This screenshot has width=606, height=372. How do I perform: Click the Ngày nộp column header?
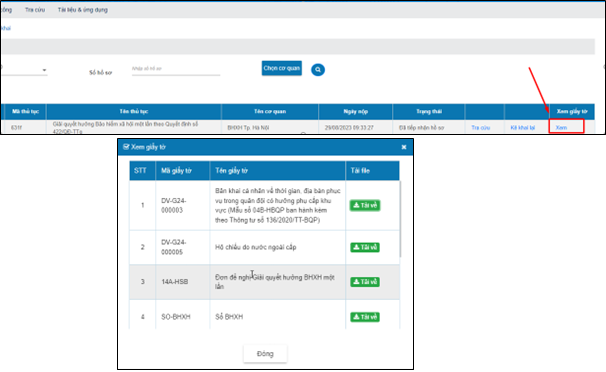(356, 112)
